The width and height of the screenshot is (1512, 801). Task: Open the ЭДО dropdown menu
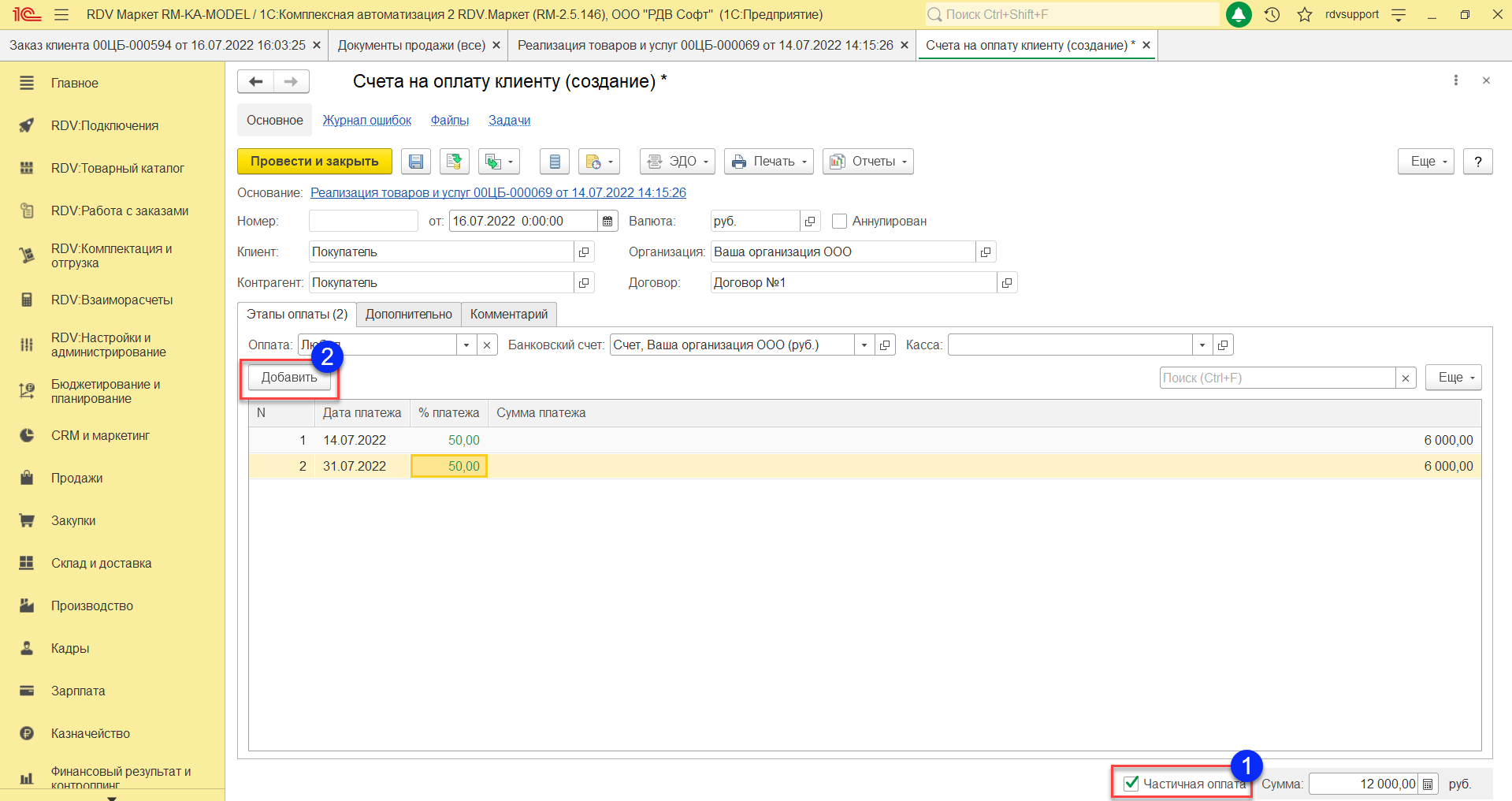coord(677,162)
